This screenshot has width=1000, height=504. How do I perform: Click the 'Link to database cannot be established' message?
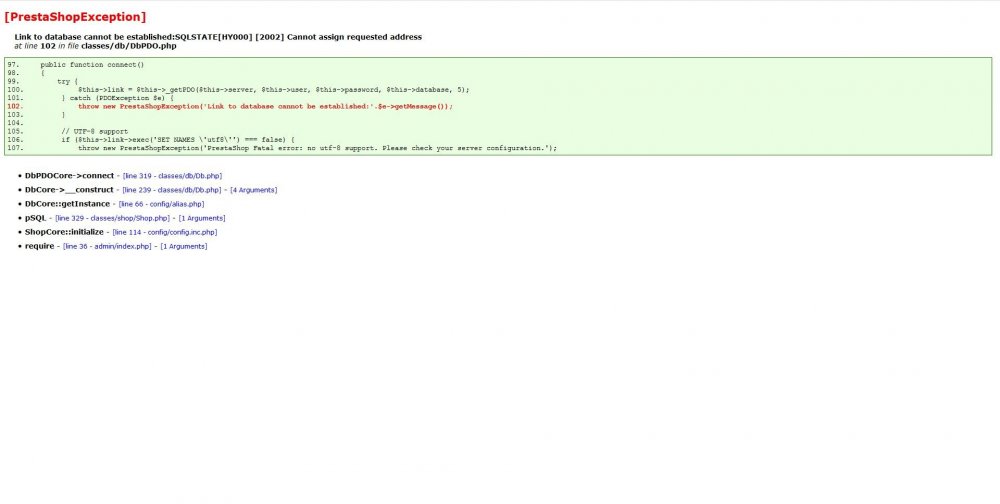218,37
